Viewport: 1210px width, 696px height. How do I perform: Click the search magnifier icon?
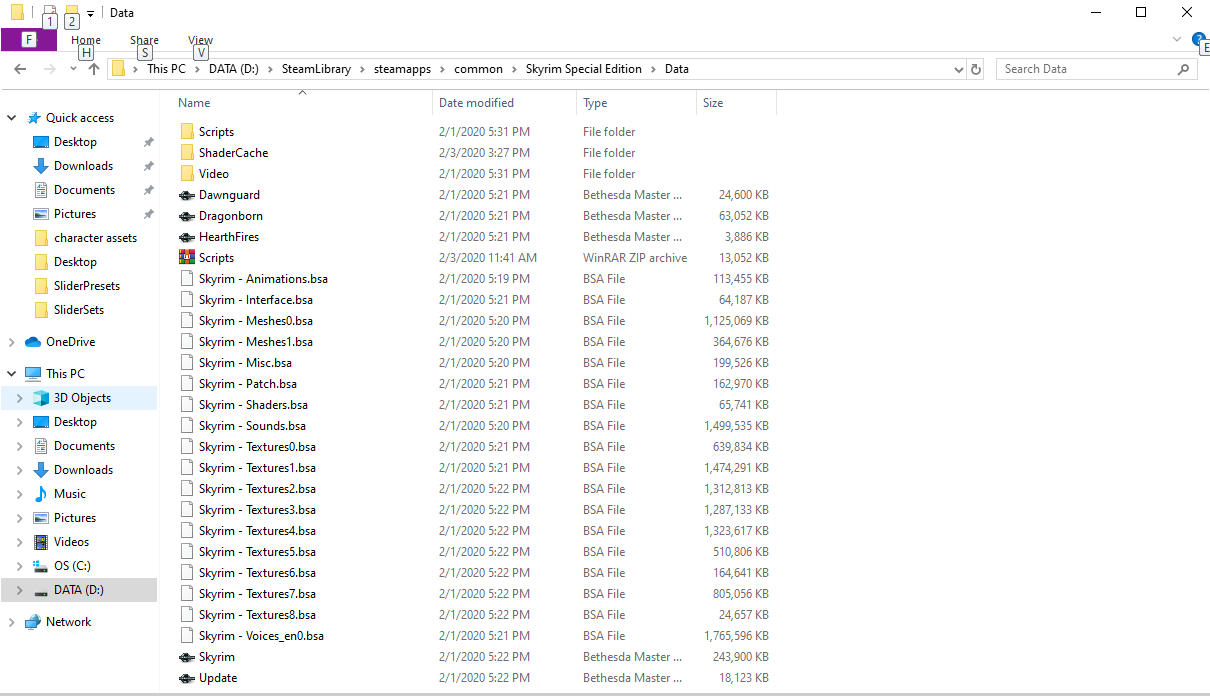click(1184, 69)
